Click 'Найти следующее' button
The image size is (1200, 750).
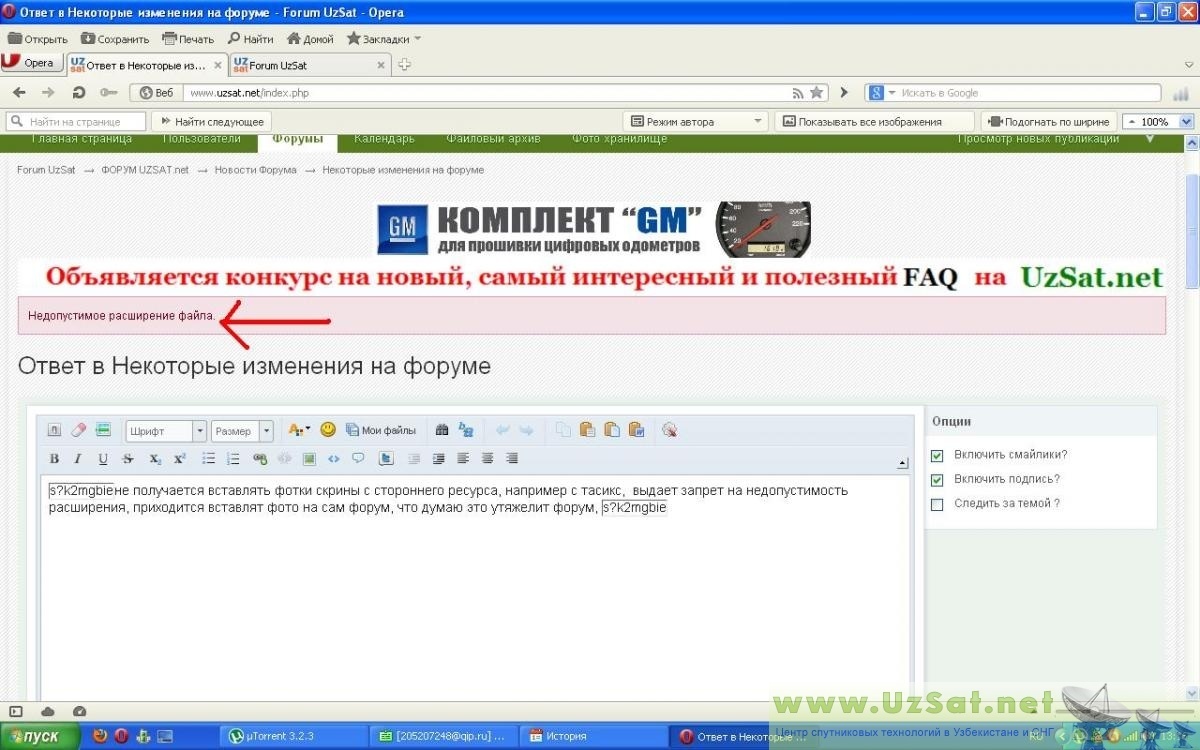(x=212, y=122)
